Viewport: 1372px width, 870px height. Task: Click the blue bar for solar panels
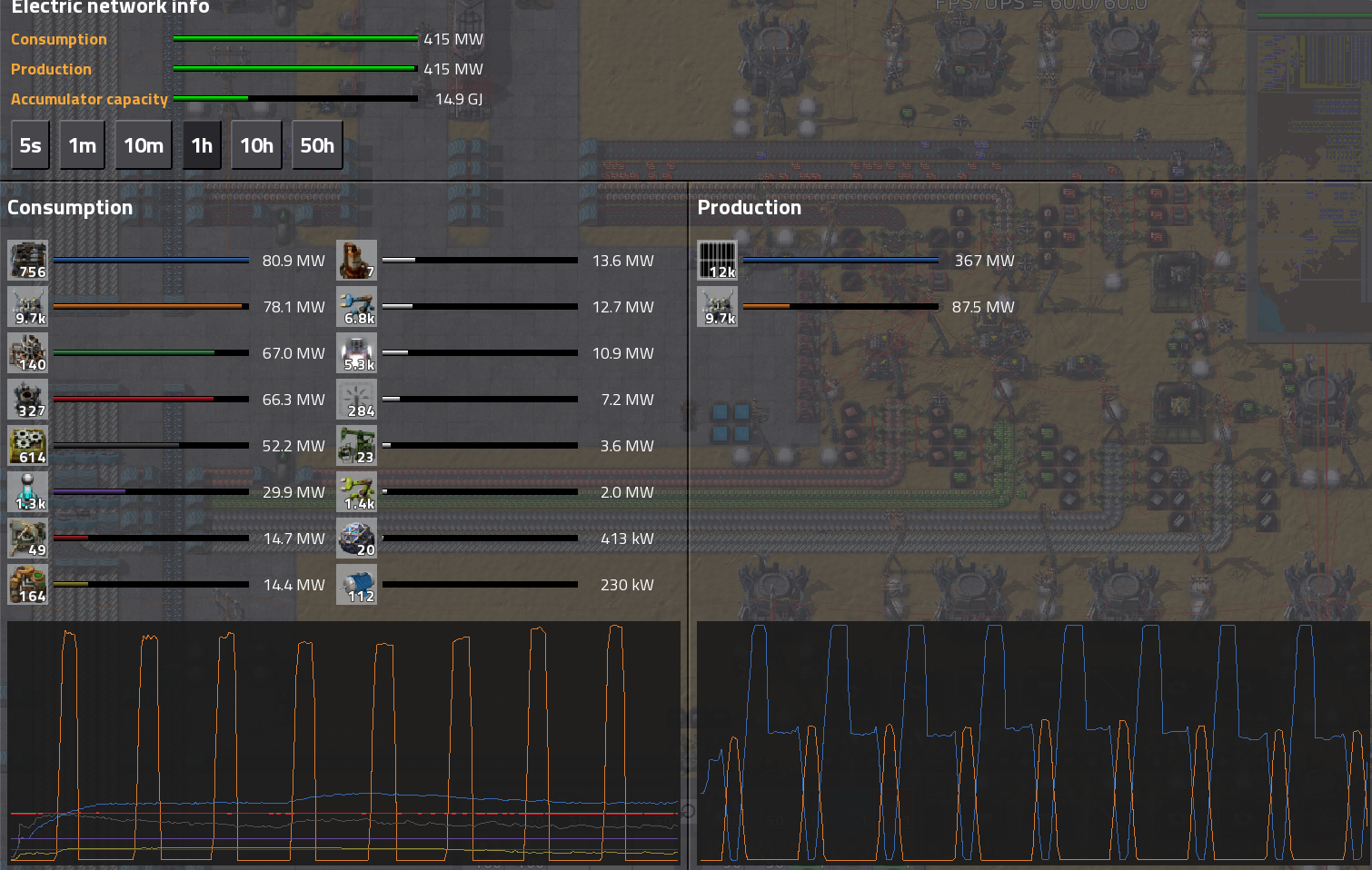[840, 261]
